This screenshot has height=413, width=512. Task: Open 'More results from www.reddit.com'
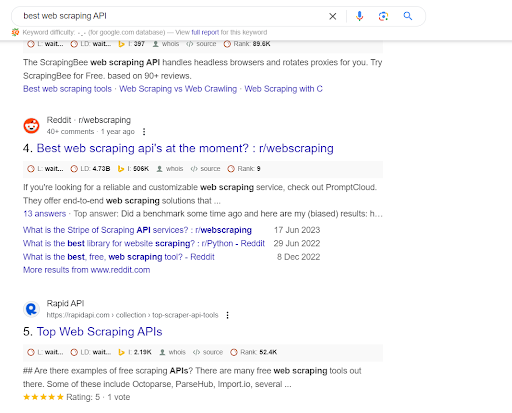(86, 270)
